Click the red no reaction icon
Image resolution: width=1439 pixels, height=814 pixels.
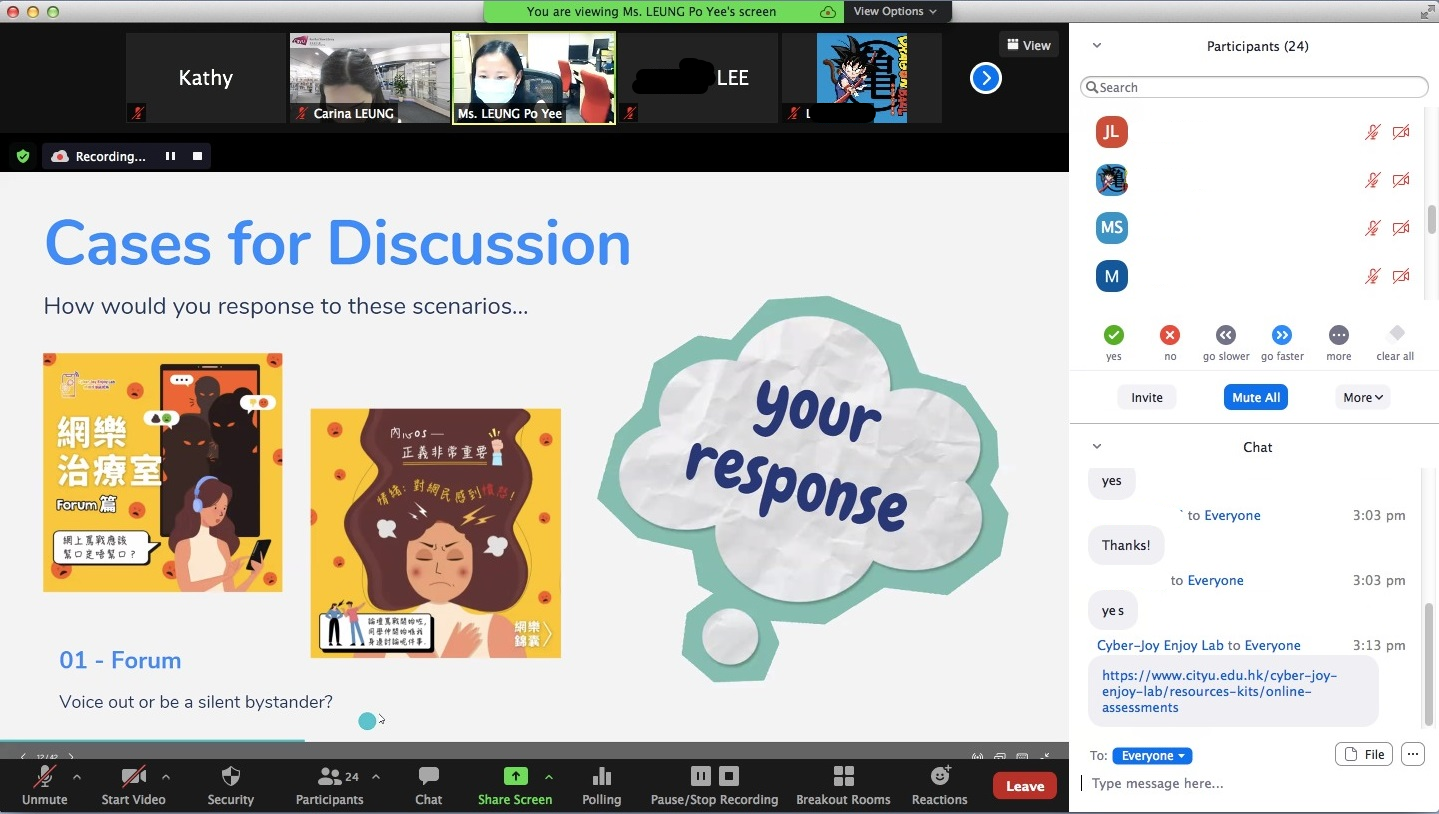tap(1169, 335)
